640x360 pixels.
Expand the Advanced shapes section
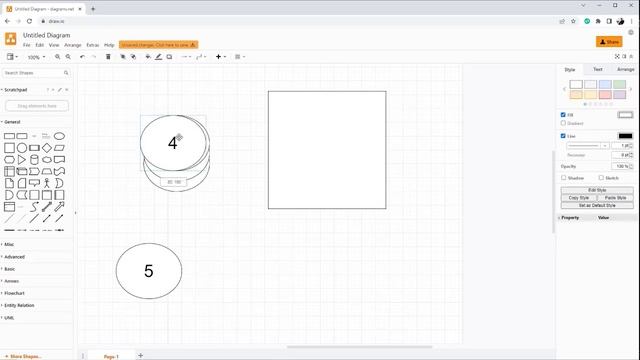(x=14, y=257)
